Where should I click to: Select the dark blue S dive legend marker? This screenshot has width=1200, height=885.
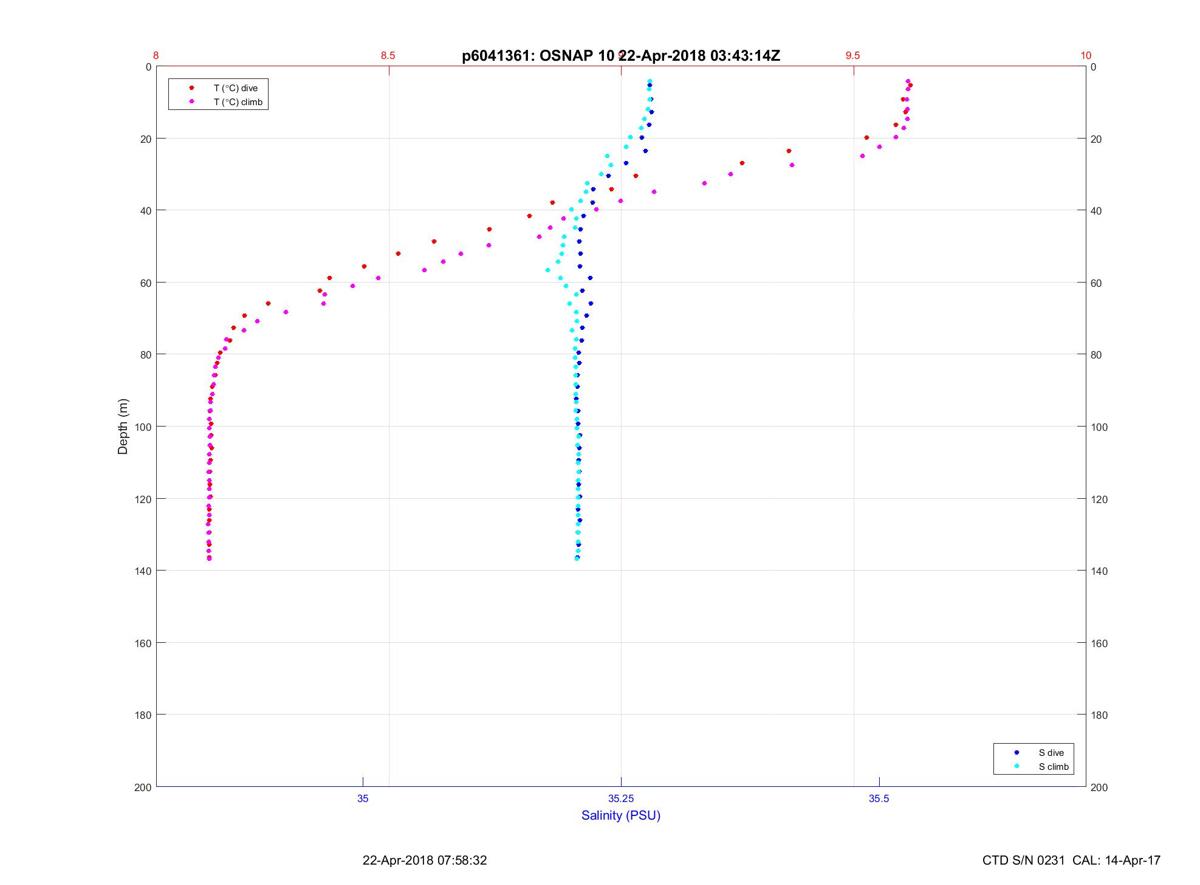point(1017,752)
